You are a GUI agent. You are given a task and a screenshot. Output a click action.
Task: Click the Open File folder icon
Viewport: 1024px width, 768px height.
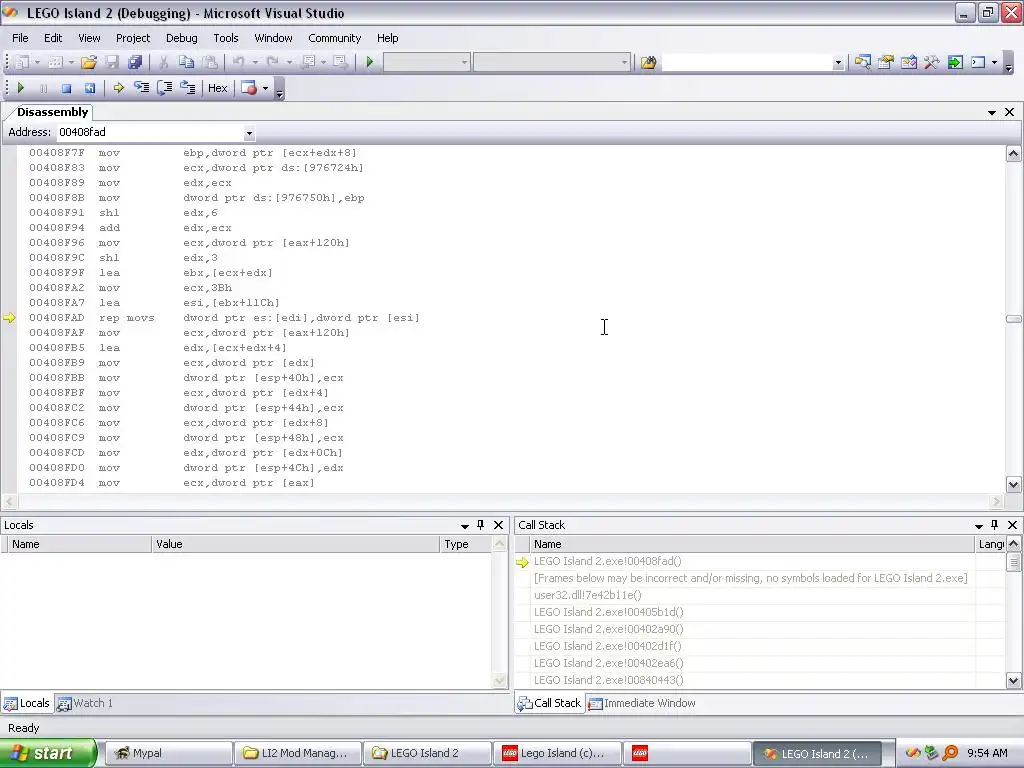(89, 62)
